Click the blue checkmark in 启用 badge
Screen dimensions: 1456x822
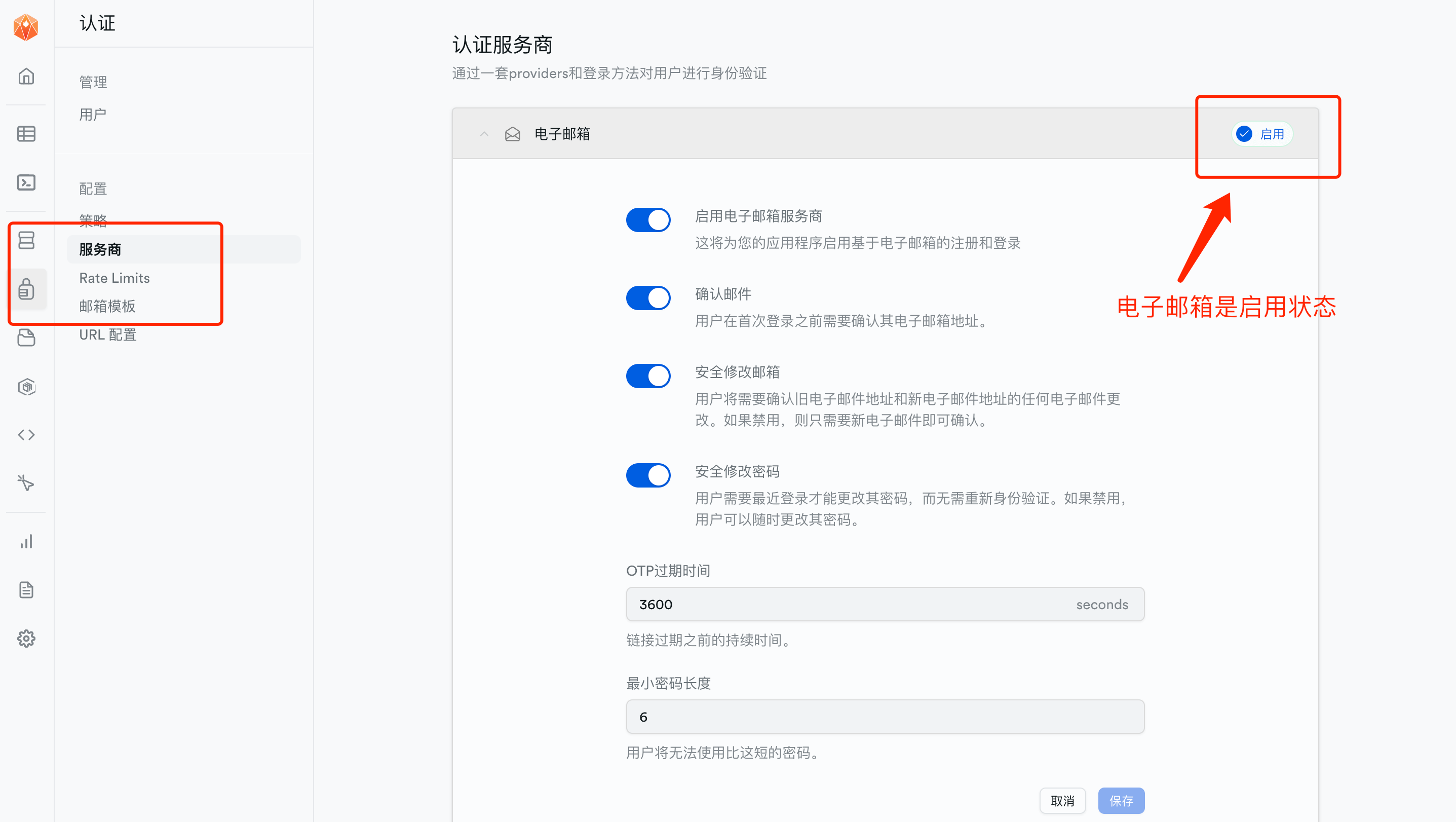point(1244,134)
